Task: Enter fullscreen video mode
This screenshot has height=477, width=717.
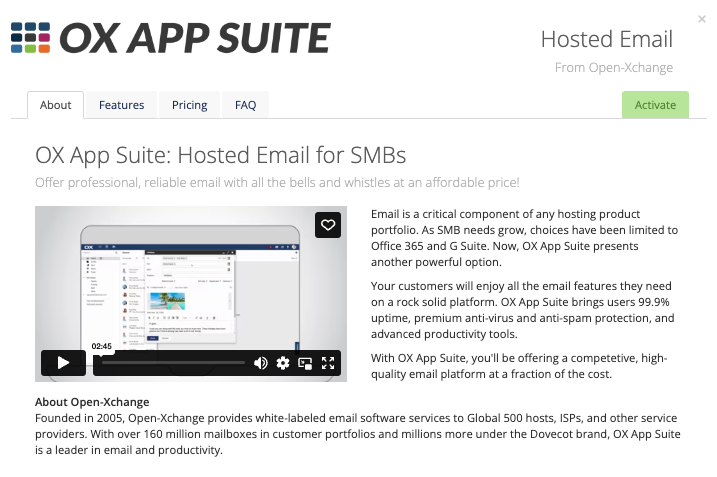Action: click(x=328, y=363)
